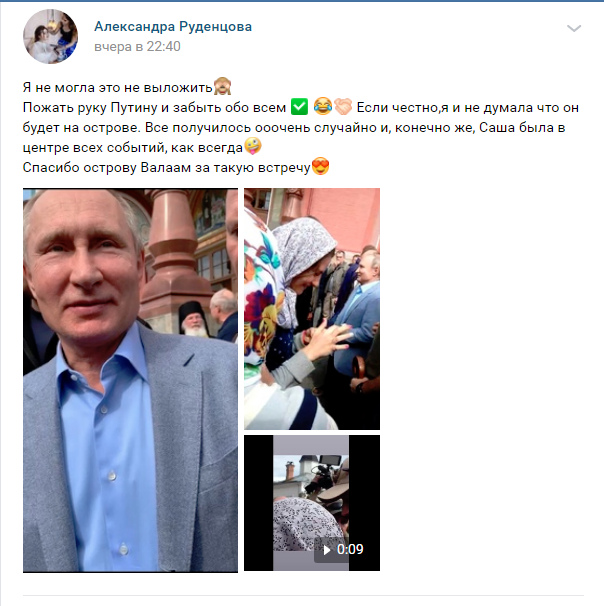Click the 0:09 video duration label
Screen dimensions: 604x606
tap(350, 549)
